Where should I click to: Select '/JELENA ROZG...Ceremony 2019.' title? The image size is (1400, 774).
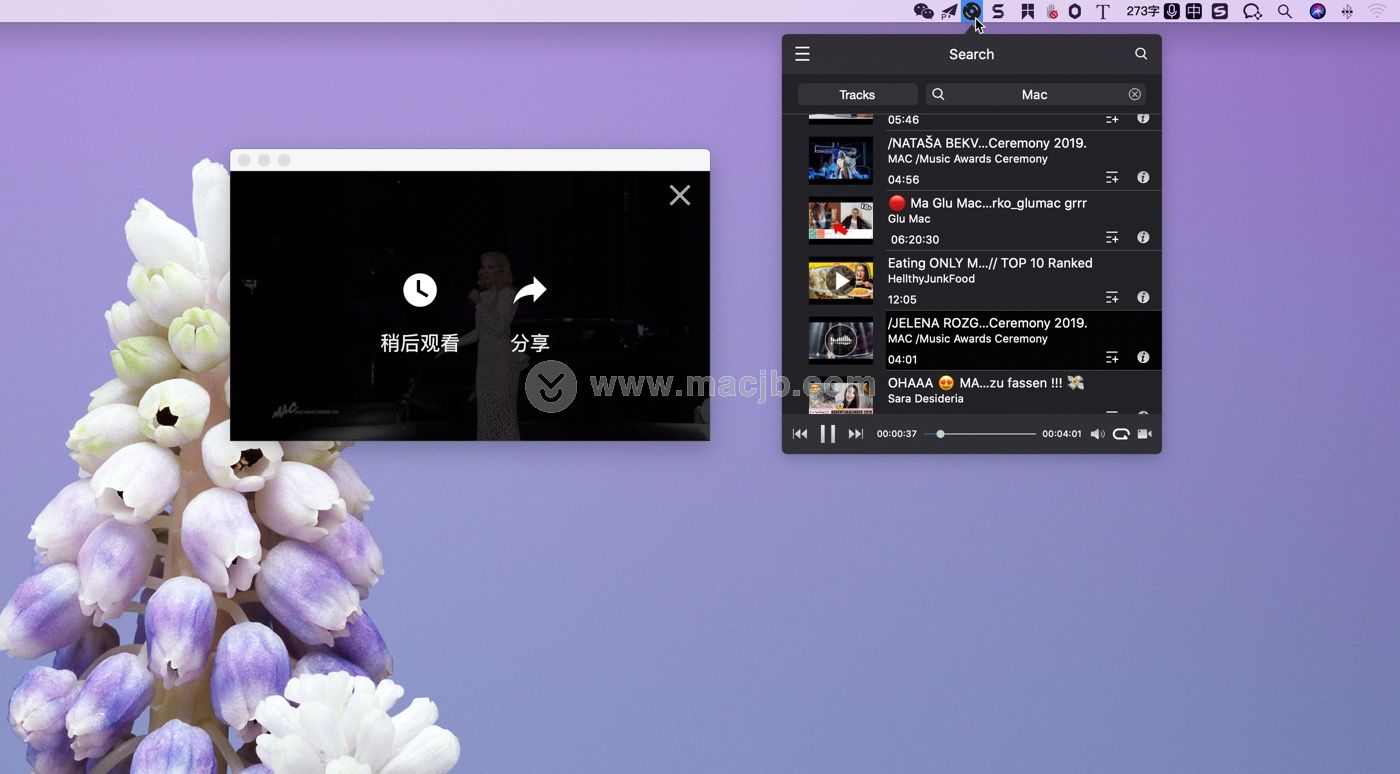click(x=987, y=323)
